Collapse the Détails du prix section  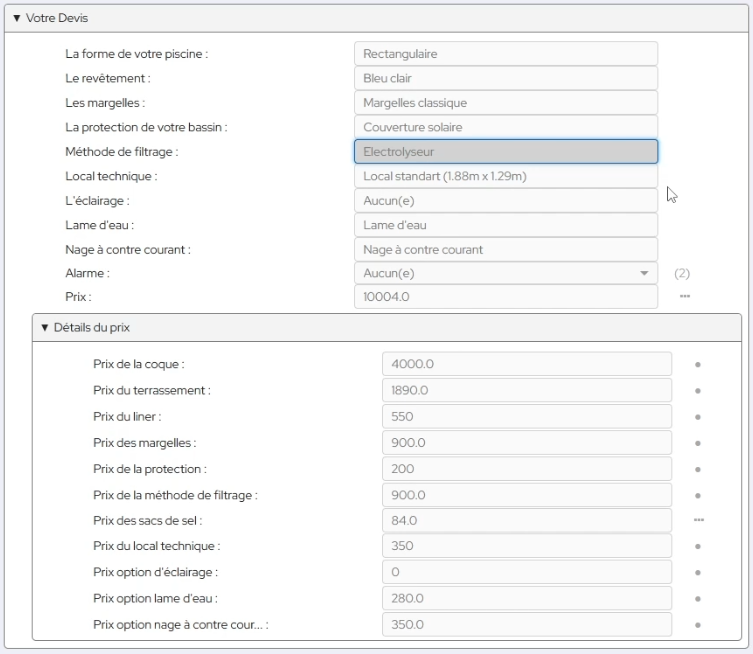[x=45, y=327]
